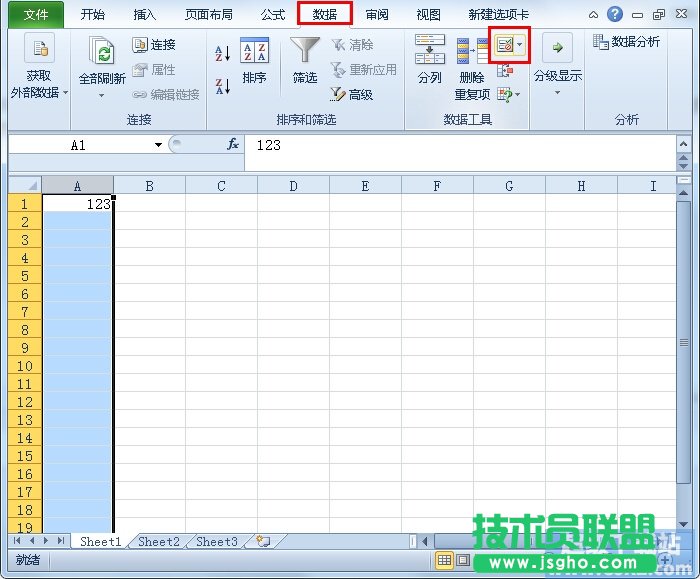Expand the Refresh All dropdown arrow
This screenshot has height=579, width=700.
click(102, 95)
